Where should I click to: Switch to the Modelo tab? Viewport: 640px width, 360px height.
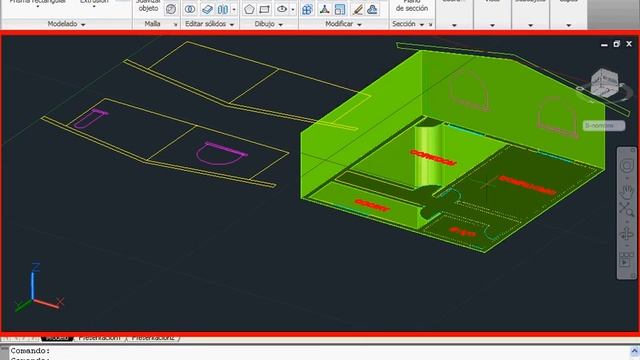pyautogui.click(x=57, y=338)
